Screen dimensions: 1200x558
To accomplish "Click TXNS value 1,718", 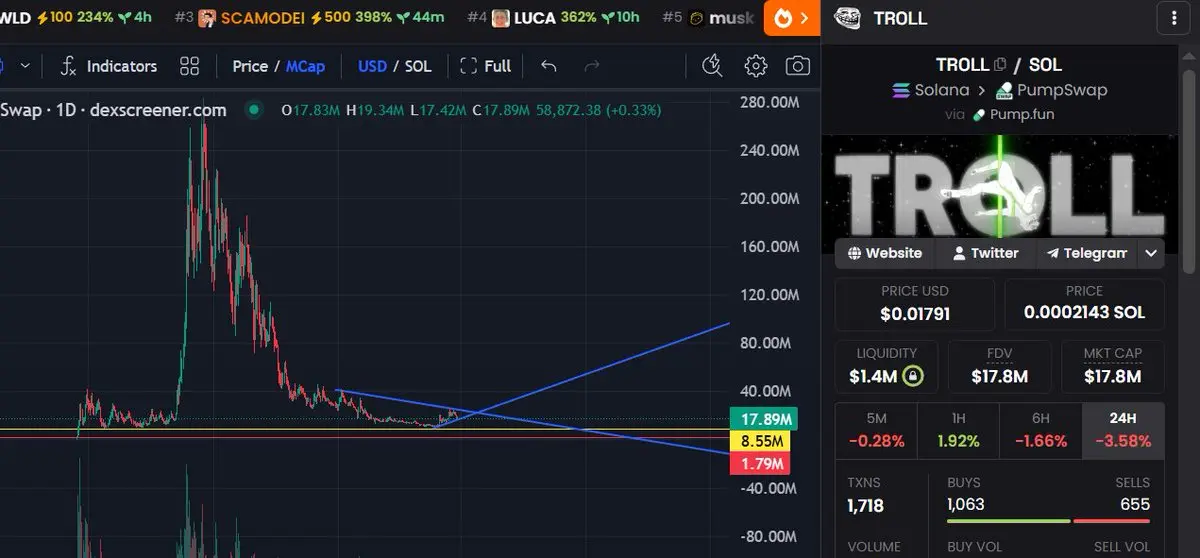I will (866, 505).
